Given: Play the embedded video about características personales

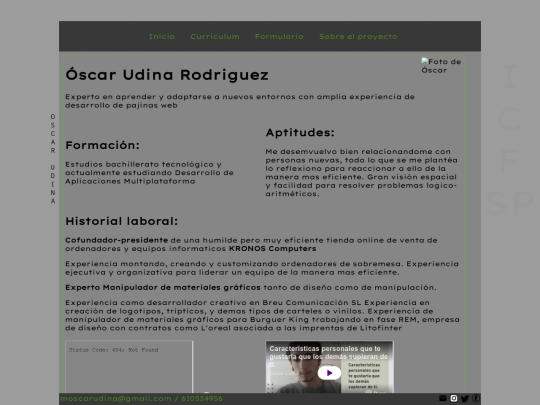Looking at the screenshot, I should pyautogui.click(x=329, y=373).
